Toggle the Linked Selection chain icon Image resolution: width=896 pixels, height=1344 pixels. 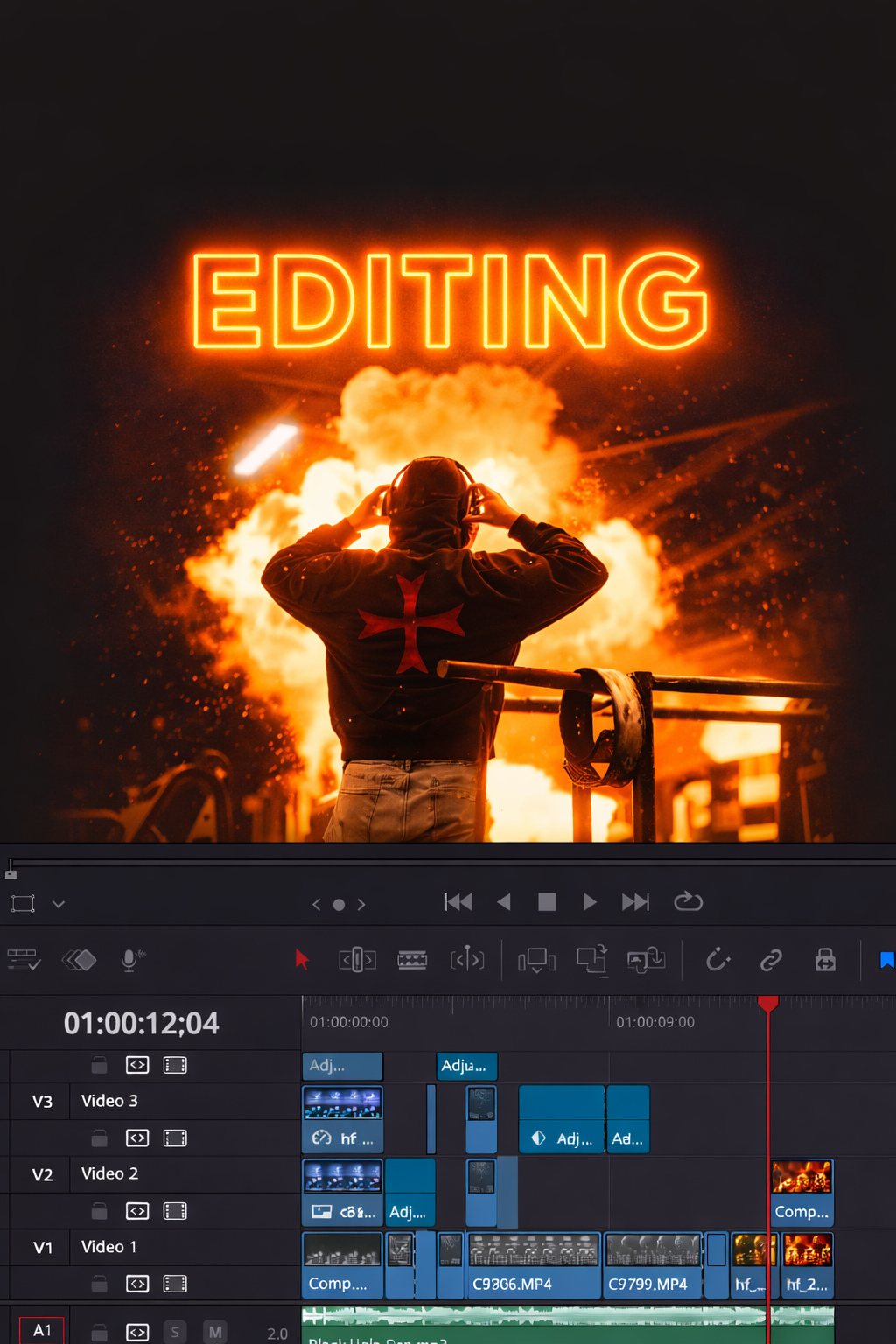(771, 960)
